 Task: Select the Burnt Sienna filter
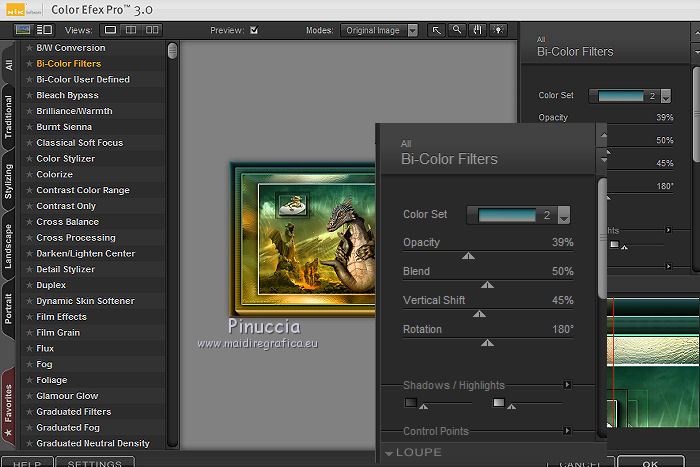pos(95,127)
